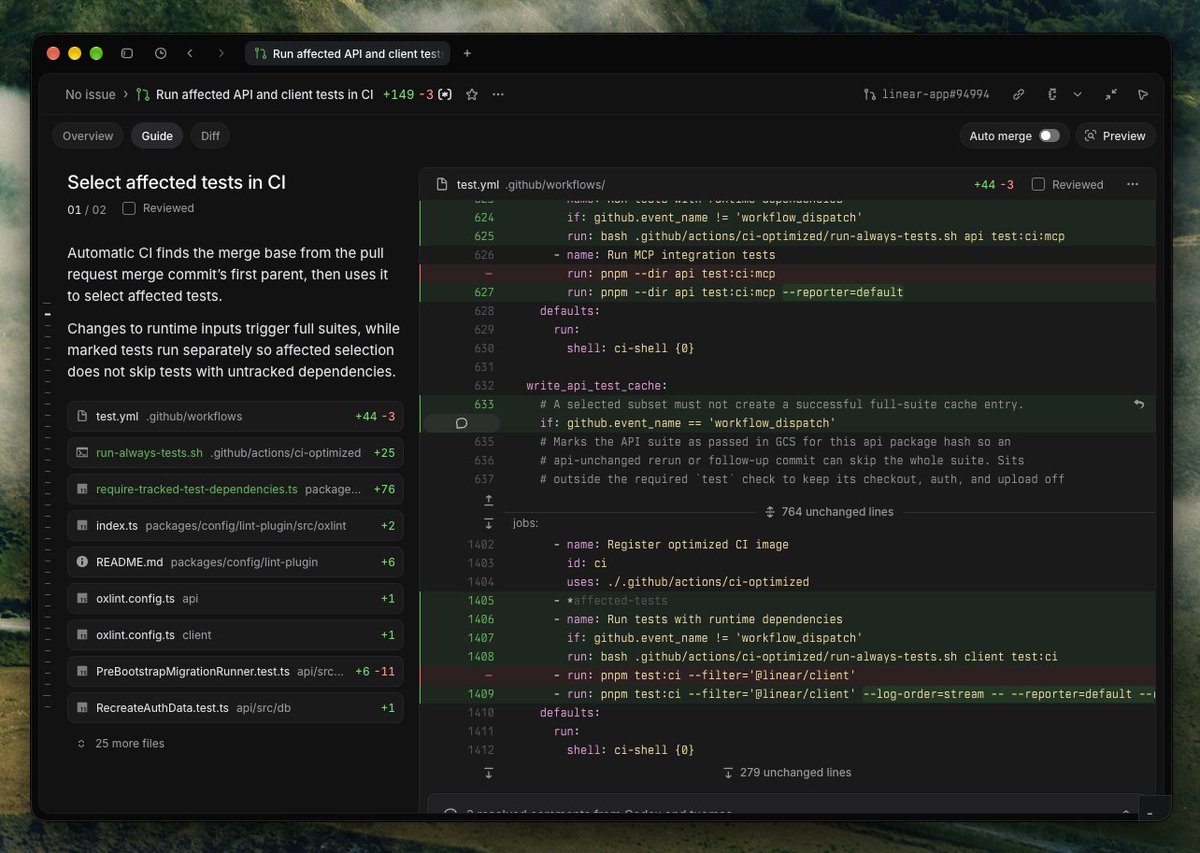Expand the chevron dropdown beside branch icon

(1077, 94)
